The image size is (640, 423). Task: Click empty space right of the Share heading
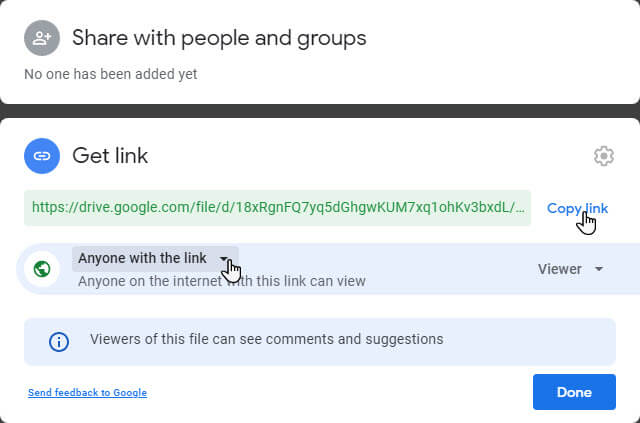tap(500, 38)
